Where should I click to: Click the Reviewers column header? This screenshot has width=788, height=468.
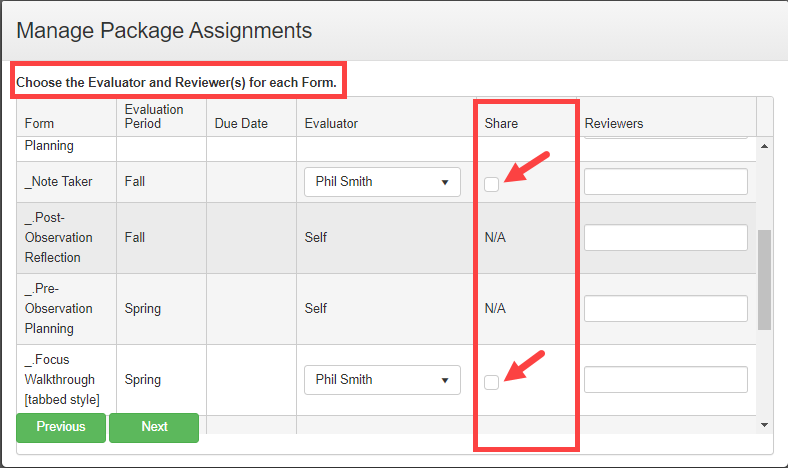614,124
